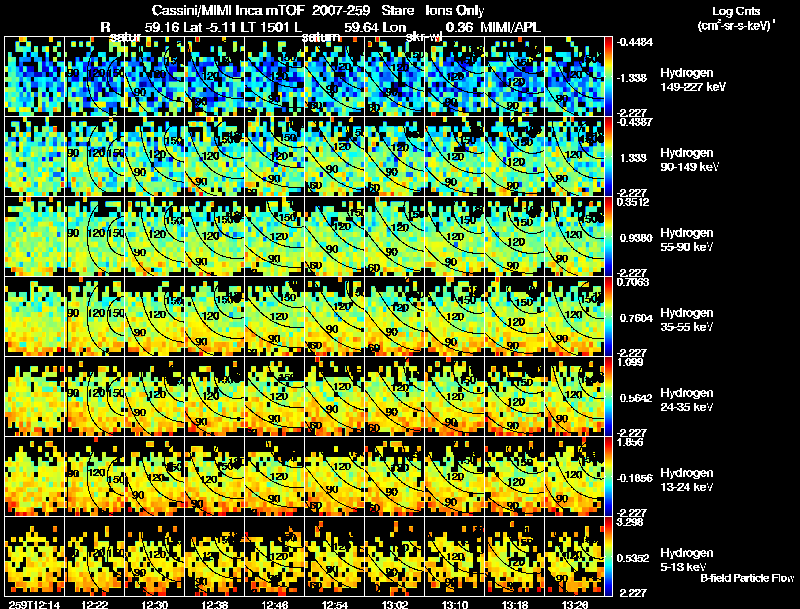Click the 'Hydrogen 5-13 keV' row label
This screenshot has height=609, width=800.
[687, 560]
